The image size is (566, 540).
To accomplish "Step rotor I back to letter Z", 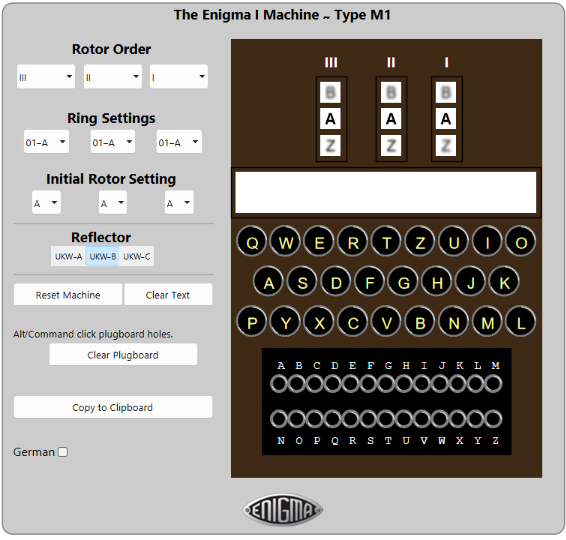I will pos(446,145).
